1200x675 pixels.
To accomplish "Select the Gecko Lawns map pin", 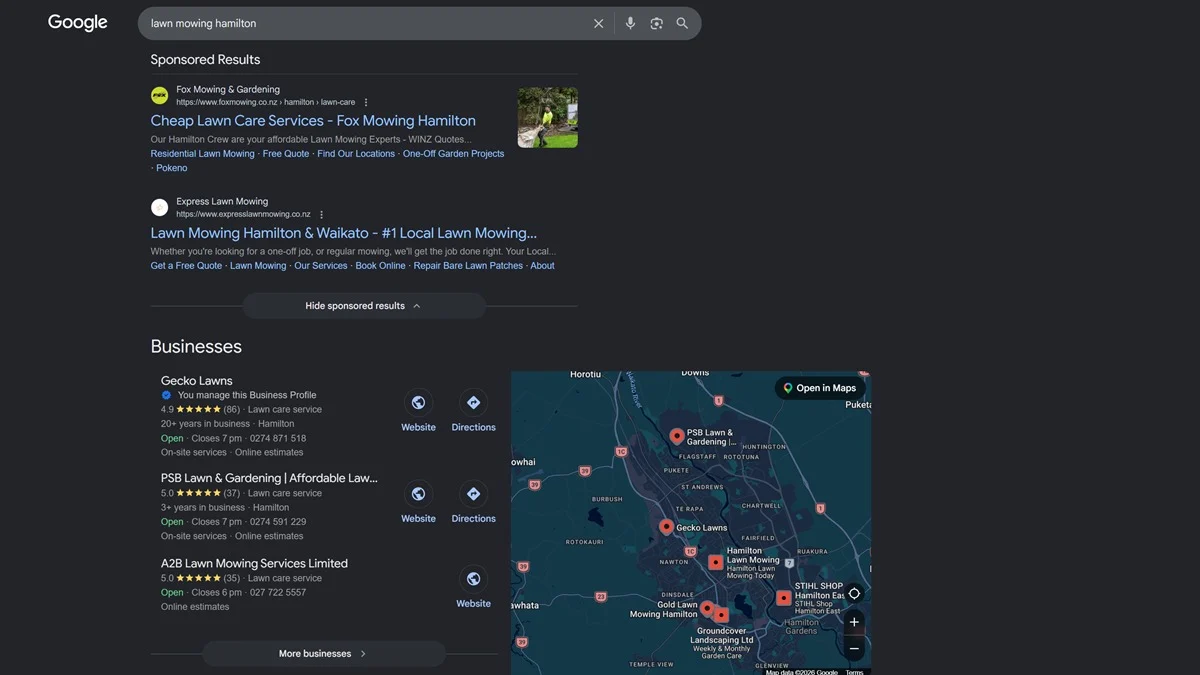I will 666,527.
